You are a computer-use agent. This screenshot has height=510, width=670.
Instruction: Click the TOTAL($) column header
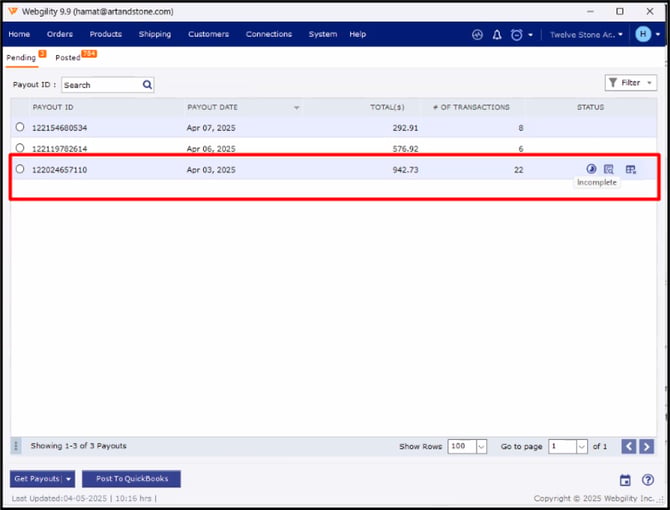(387, 107)
